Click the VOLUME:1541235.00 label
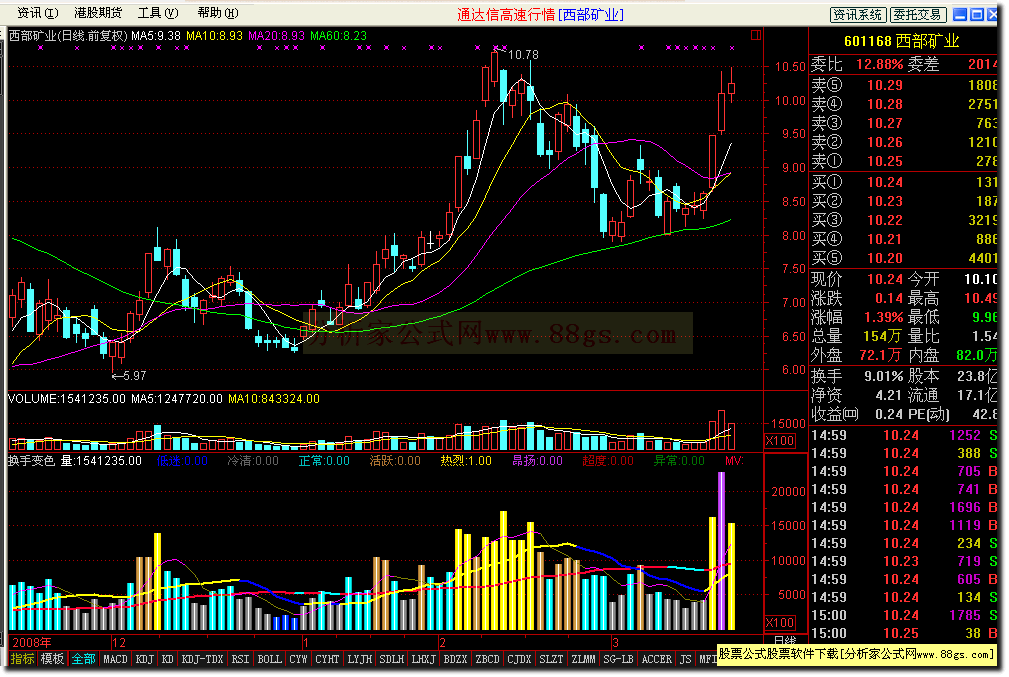Screen dimensions: 1009x677 click(x=67, y=399)
